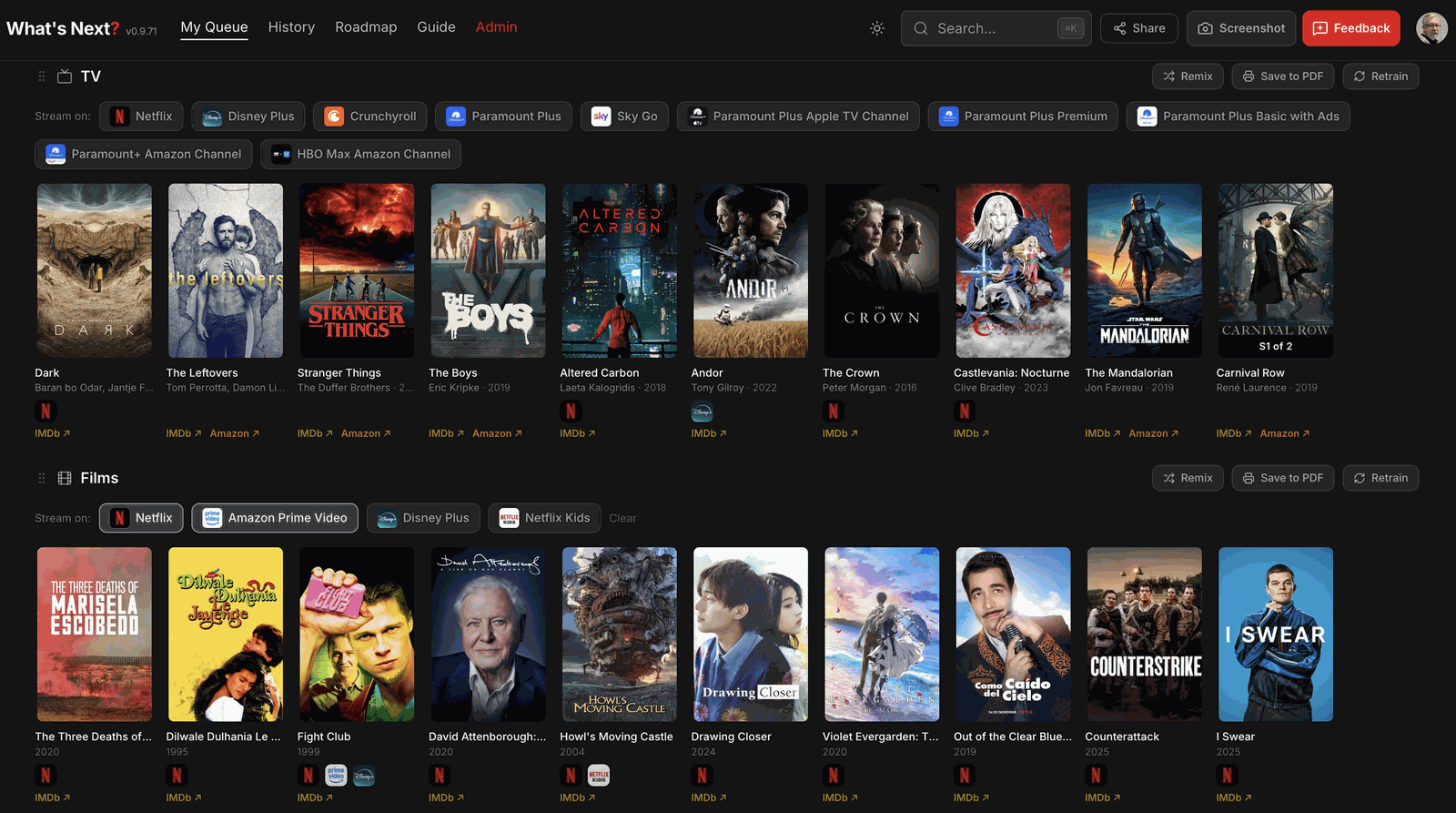
Task: Toggle the Netflix Kids stream filter
Action: [545, 518]
